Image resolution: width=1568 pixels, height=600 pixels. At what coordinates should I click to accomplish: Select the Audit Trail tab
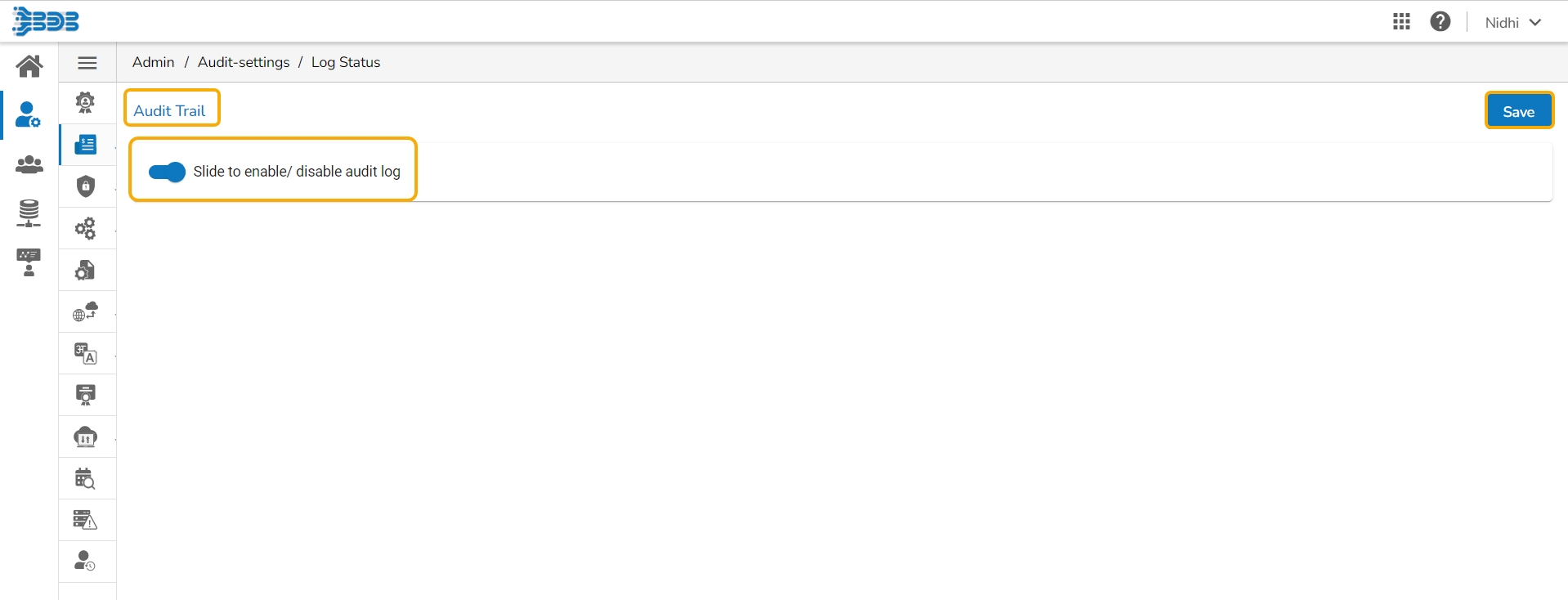coord(170,110)
